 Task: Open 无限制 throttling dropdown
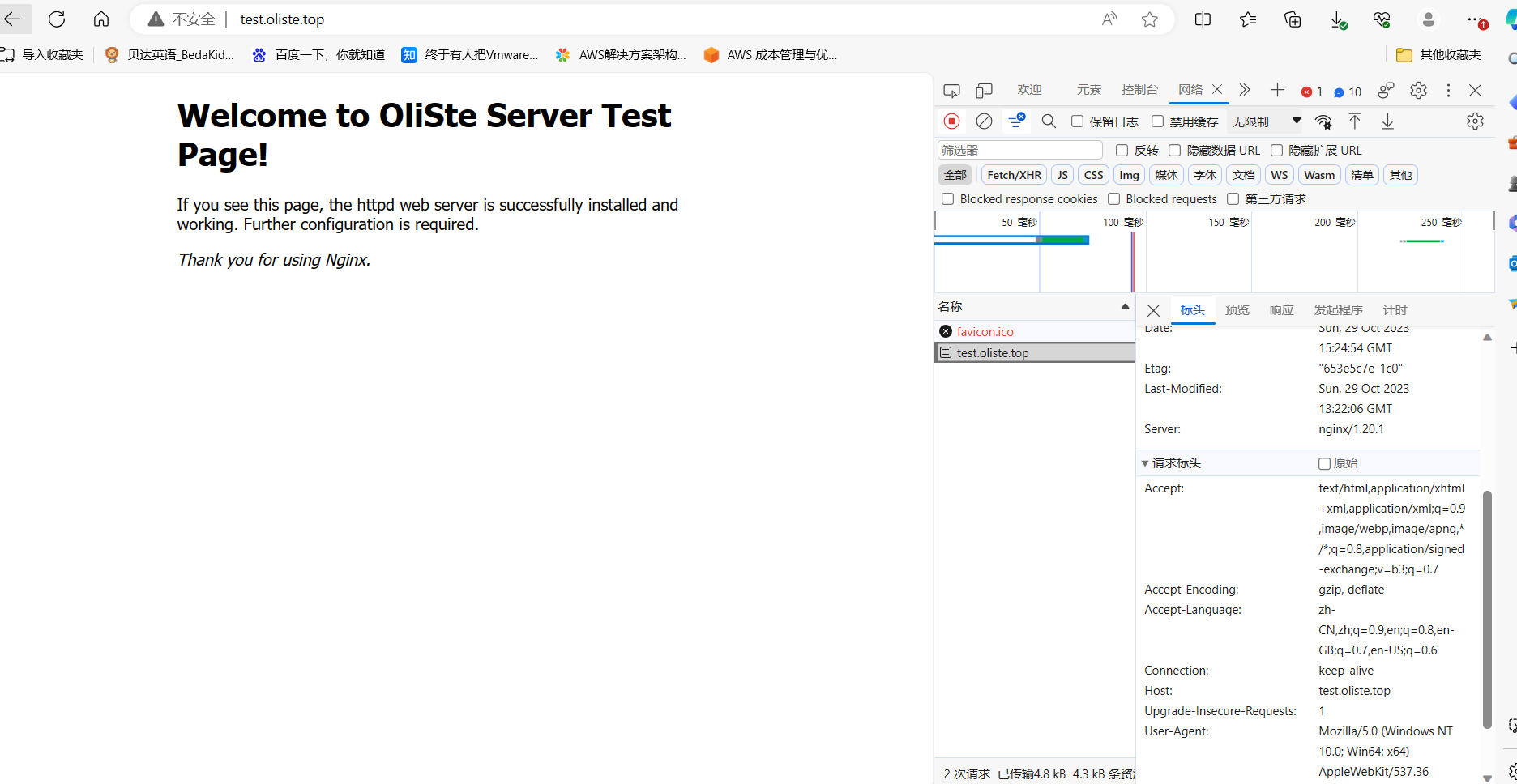[x=1266, y=121]
